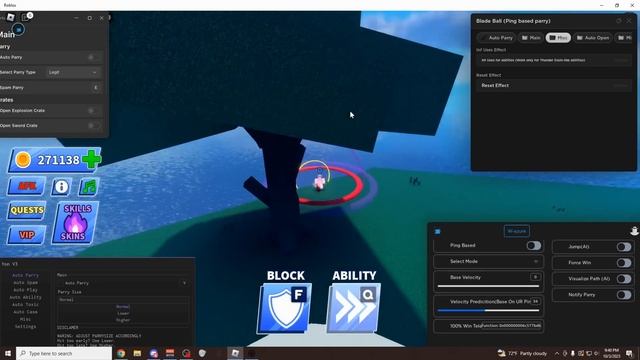This screenshot has width=640, height=360.
Task: Click the round blue icon next to Main
Action: point(19,30)
